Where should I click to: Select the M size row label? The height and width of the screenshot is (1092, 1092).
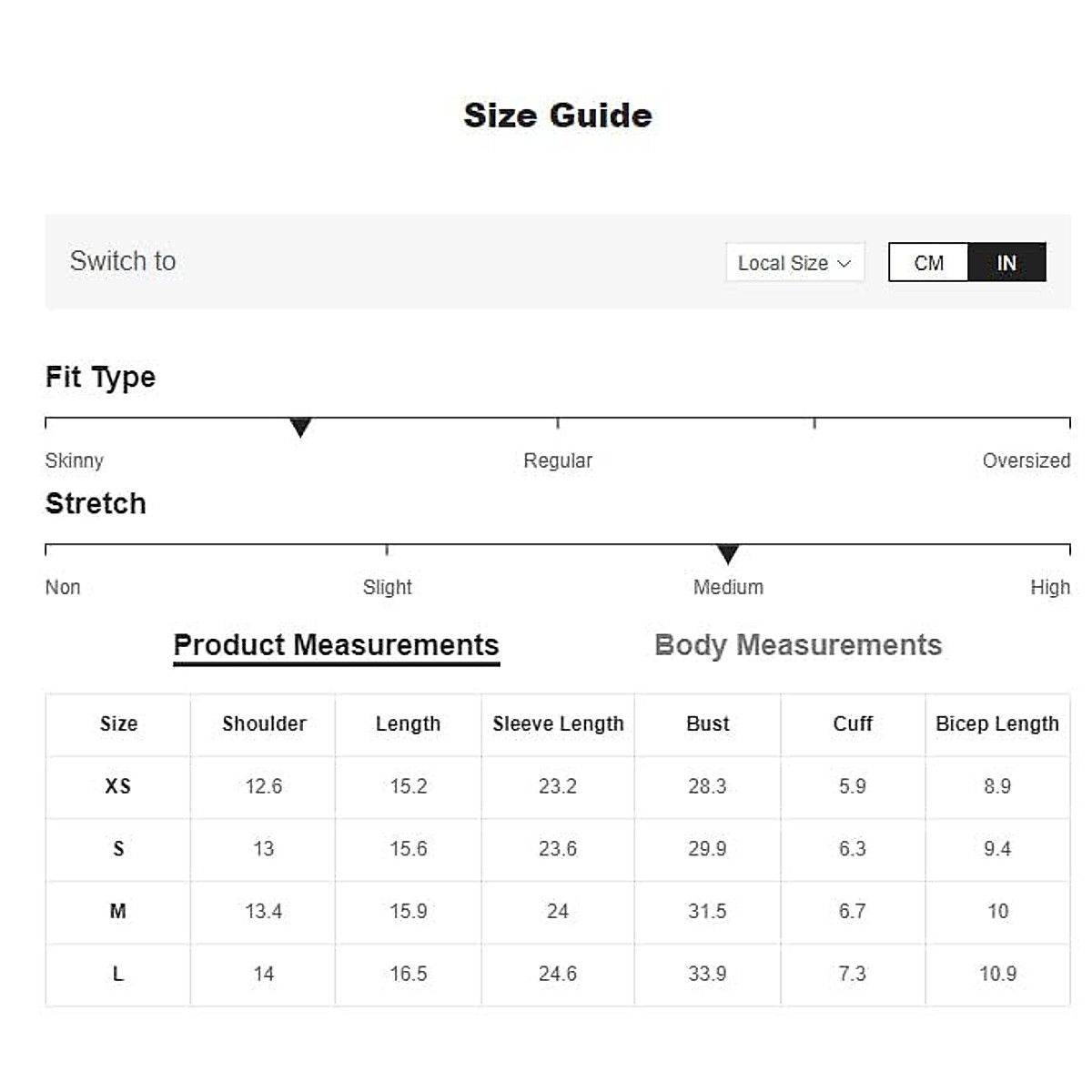click(118, 911)
